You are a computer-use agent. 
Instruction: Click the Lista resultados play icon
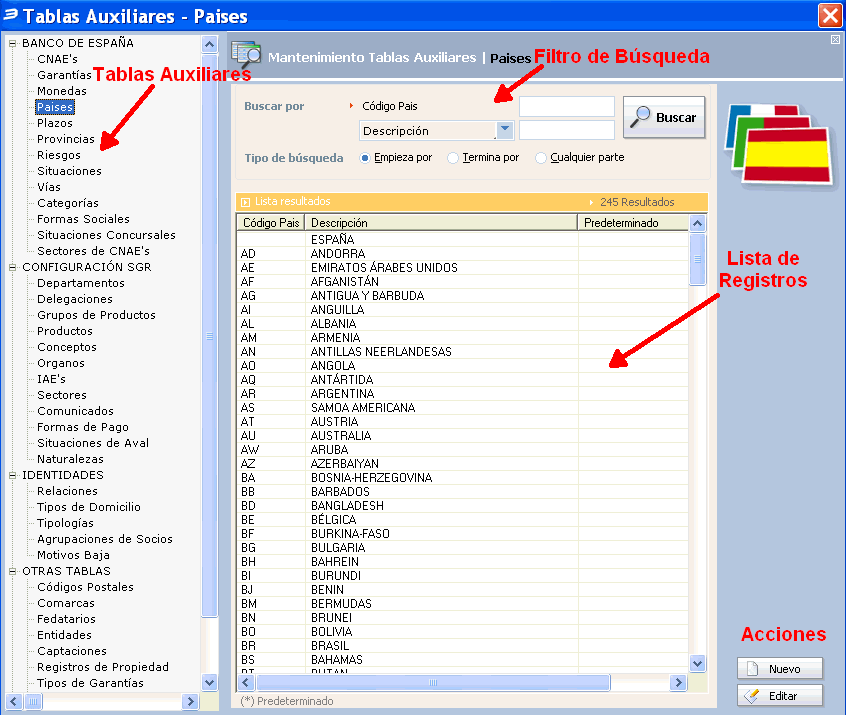245,202
